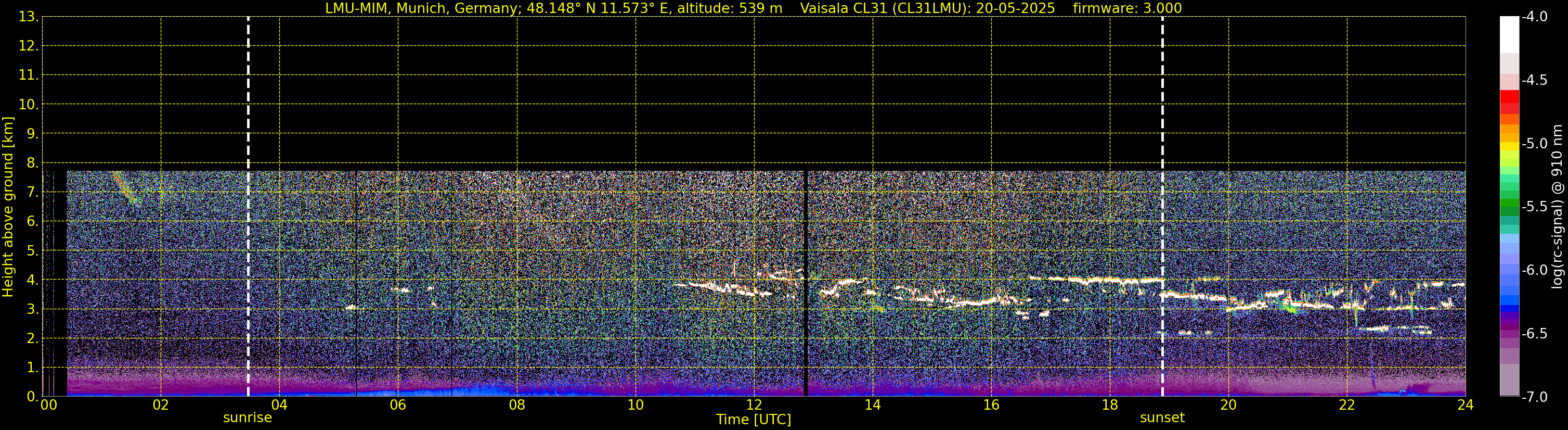The image size is (1568, 430).
Task: Click the 13 tick label on the height axis
Action: coord(28,17)
